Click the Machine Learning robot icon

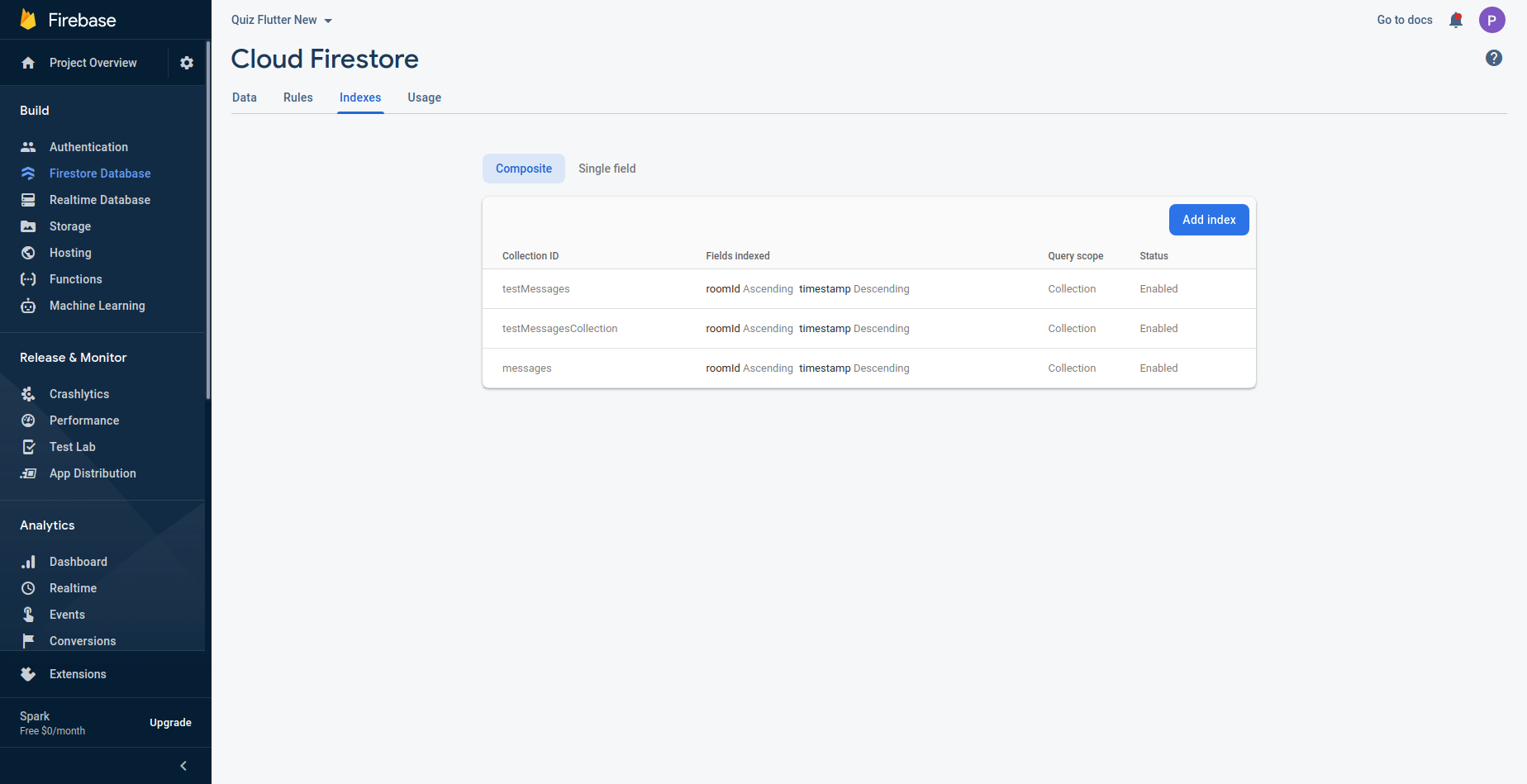click(x=28, y=306)
